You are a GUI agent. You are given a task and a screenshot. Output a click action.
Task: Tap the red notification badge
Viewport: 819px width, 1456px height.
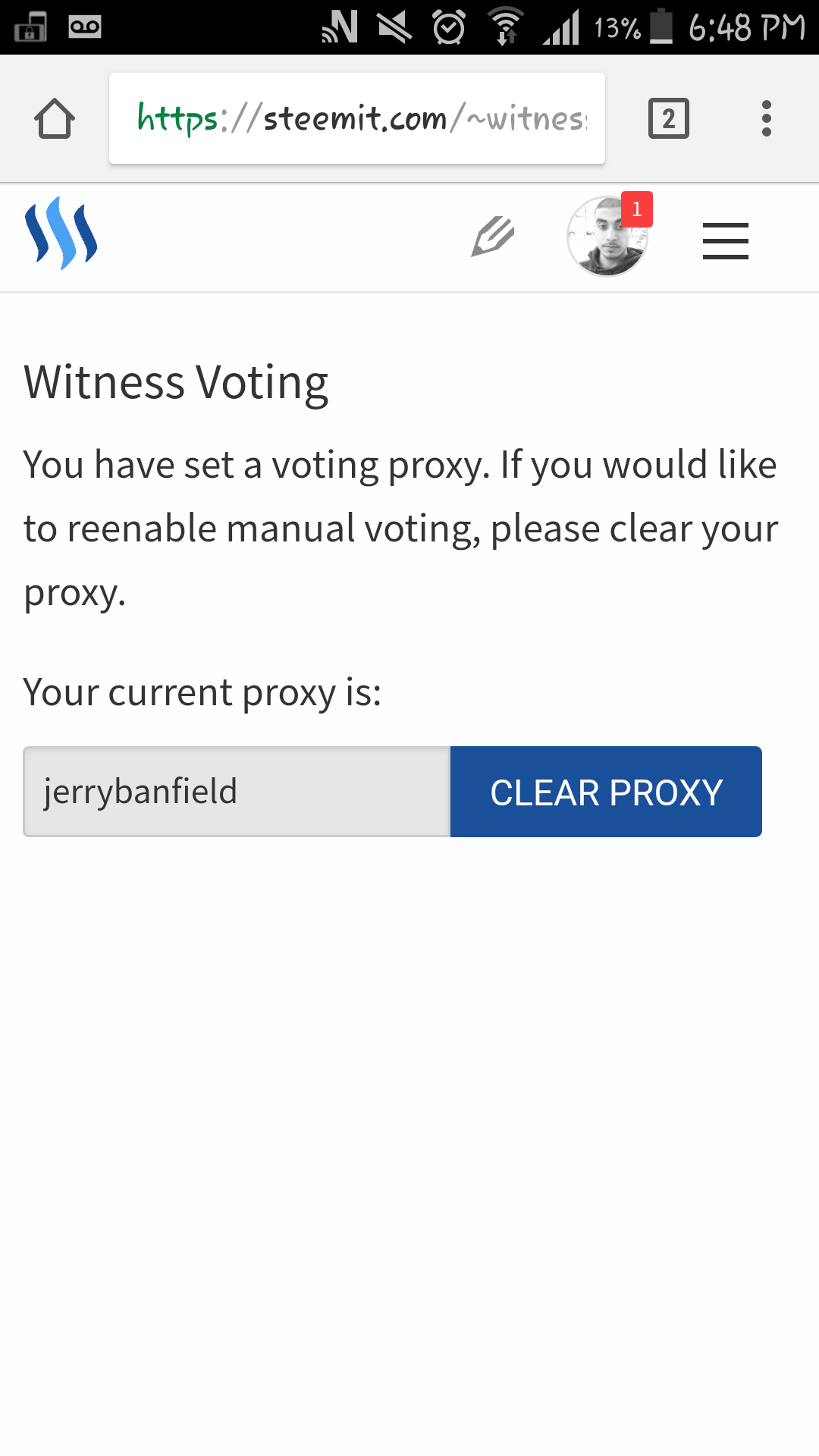click(637, 209)
